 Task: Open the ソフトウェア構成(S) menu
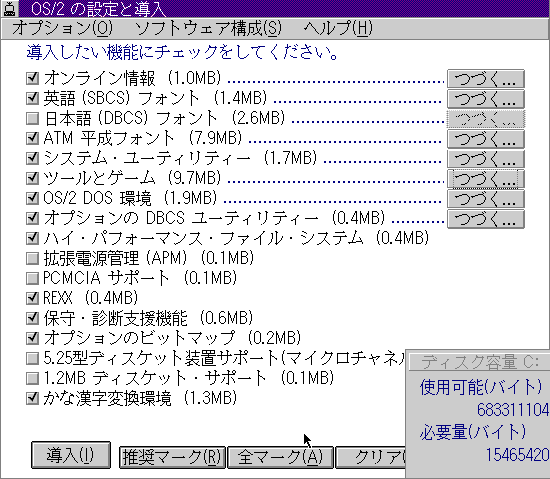pyautogui.click(x=208, y=28)
